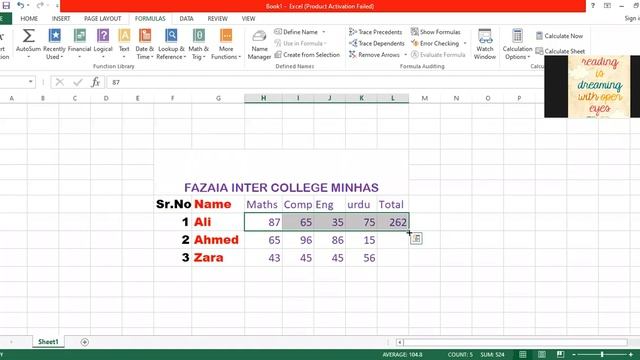This screenshot has width=640, height=360.
Task: Select the FORMULAS ribbon tab
Action: click(150, 18)
